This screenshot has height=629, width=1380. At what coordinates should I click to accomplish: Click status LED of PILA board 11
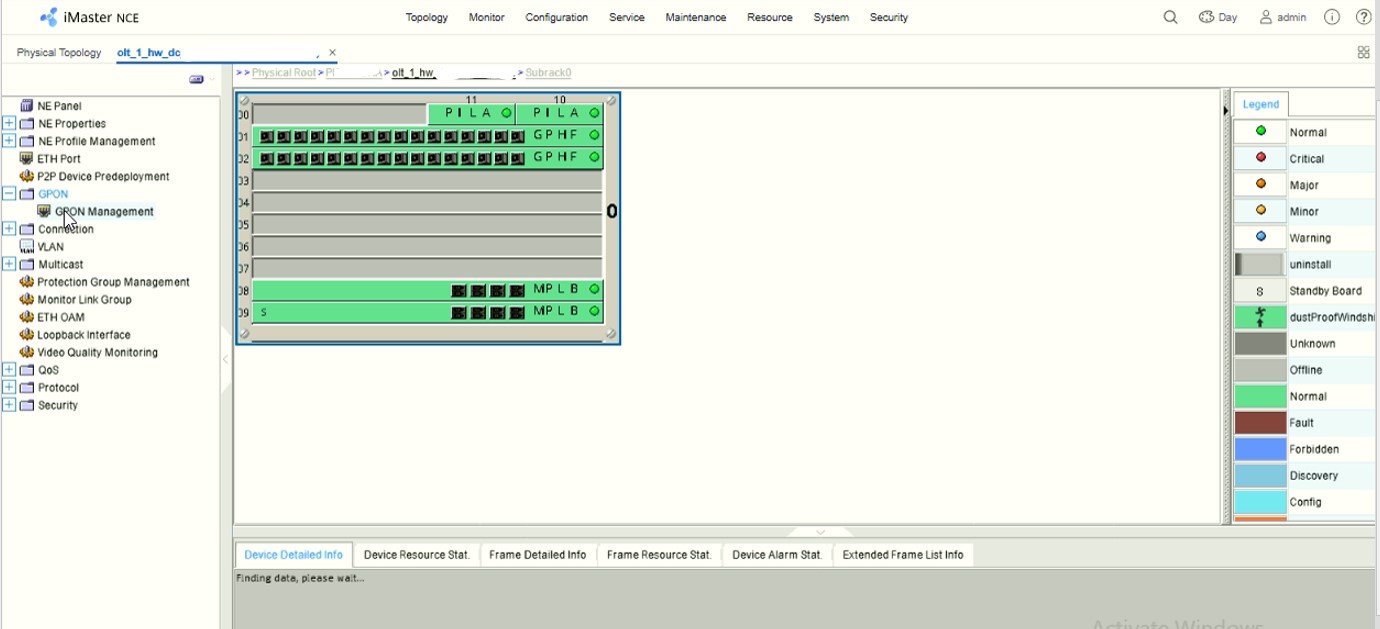coord(507,113)
